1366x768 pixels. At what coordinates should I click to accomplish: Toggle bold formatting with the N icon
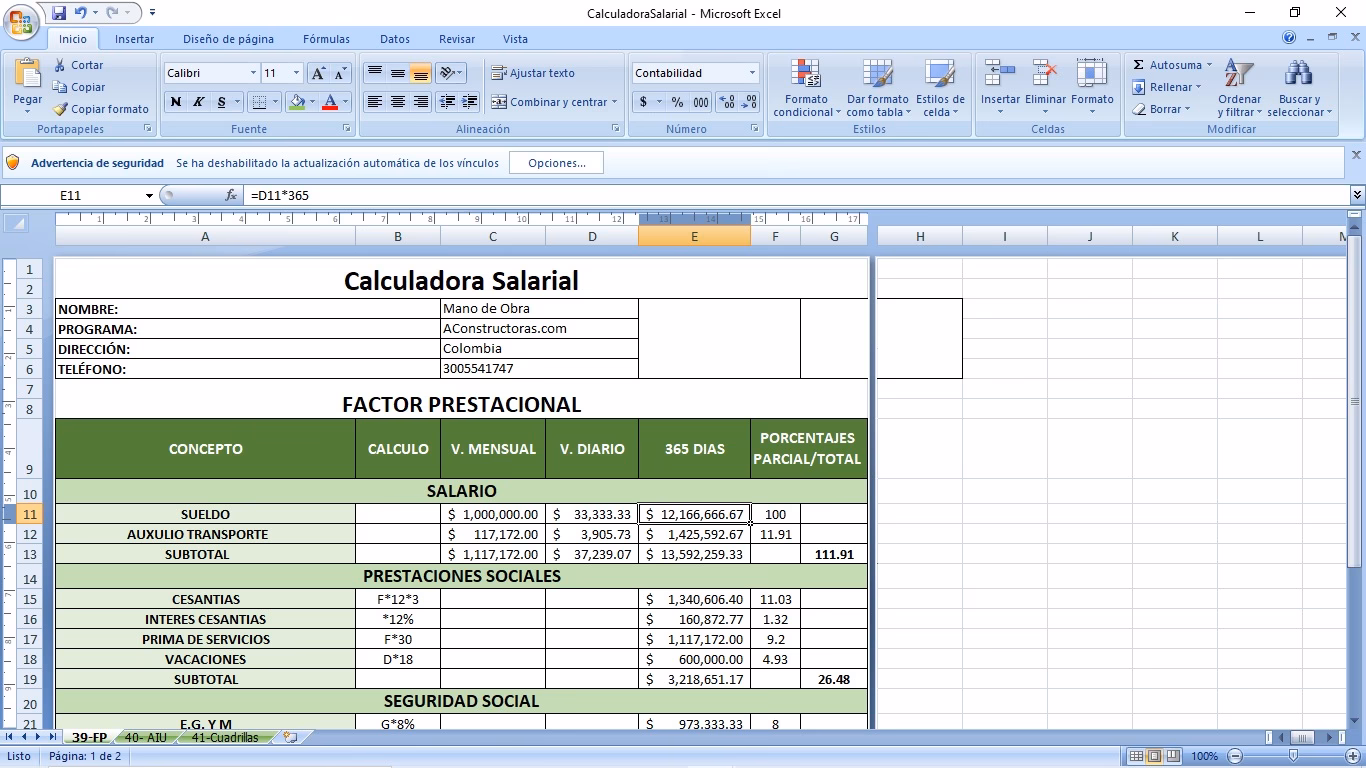(x=175, y=103)
